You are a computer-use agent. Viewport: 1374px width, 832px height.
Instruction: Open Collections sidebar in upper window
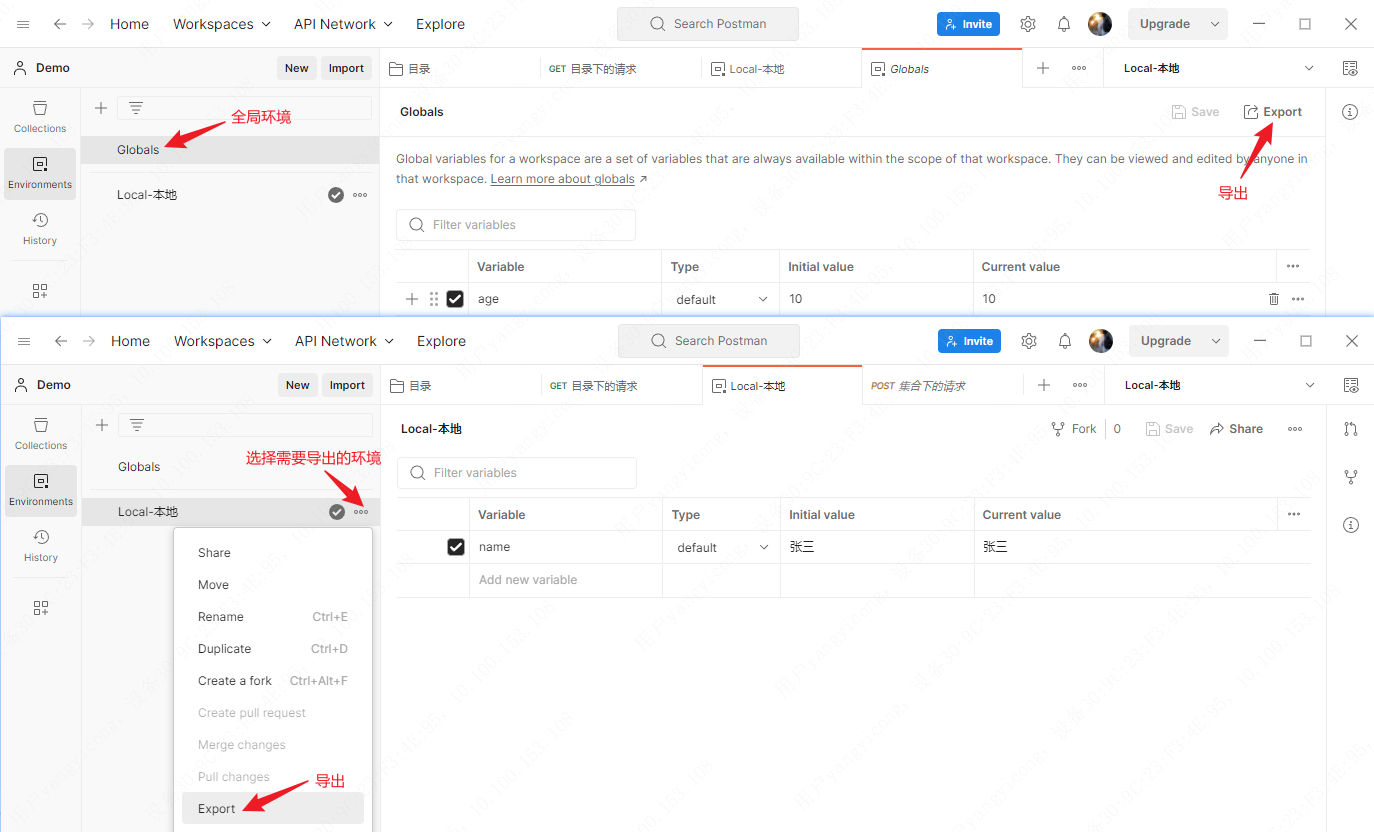40,116
